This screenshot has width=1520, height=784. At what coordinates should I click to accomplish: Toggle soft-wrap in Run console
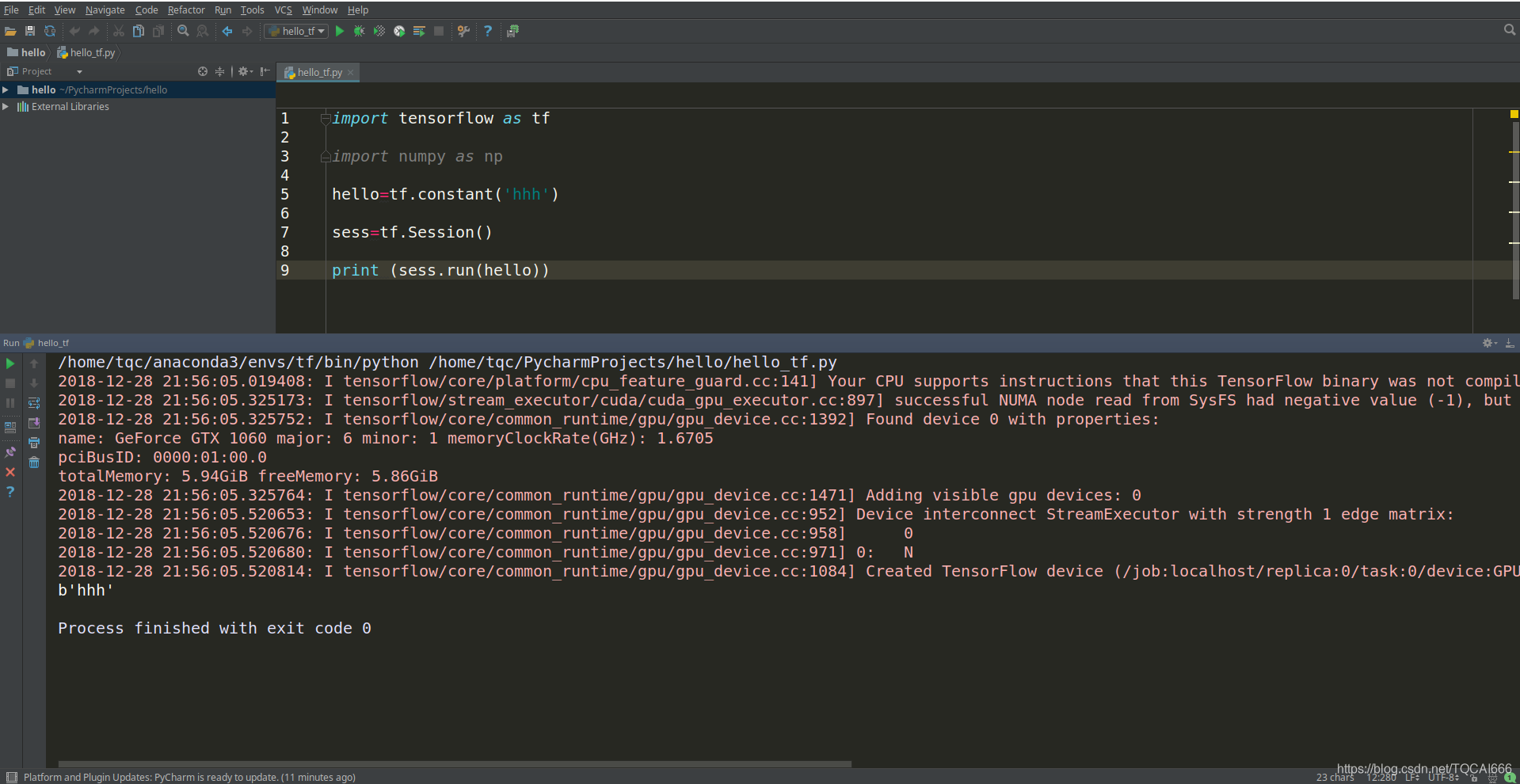[x=34, y=403]
